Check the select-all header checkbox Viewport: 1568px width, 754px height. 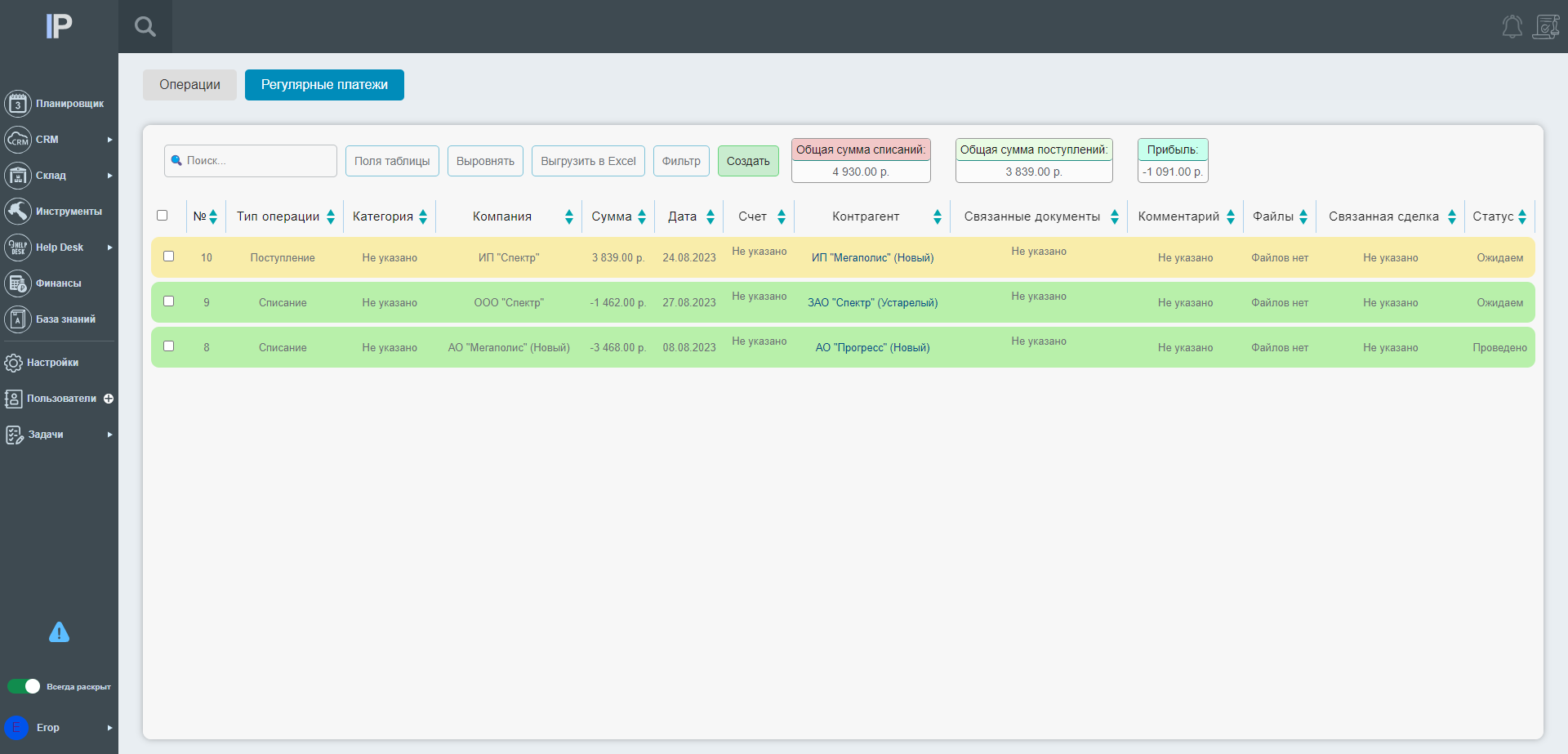162,216
